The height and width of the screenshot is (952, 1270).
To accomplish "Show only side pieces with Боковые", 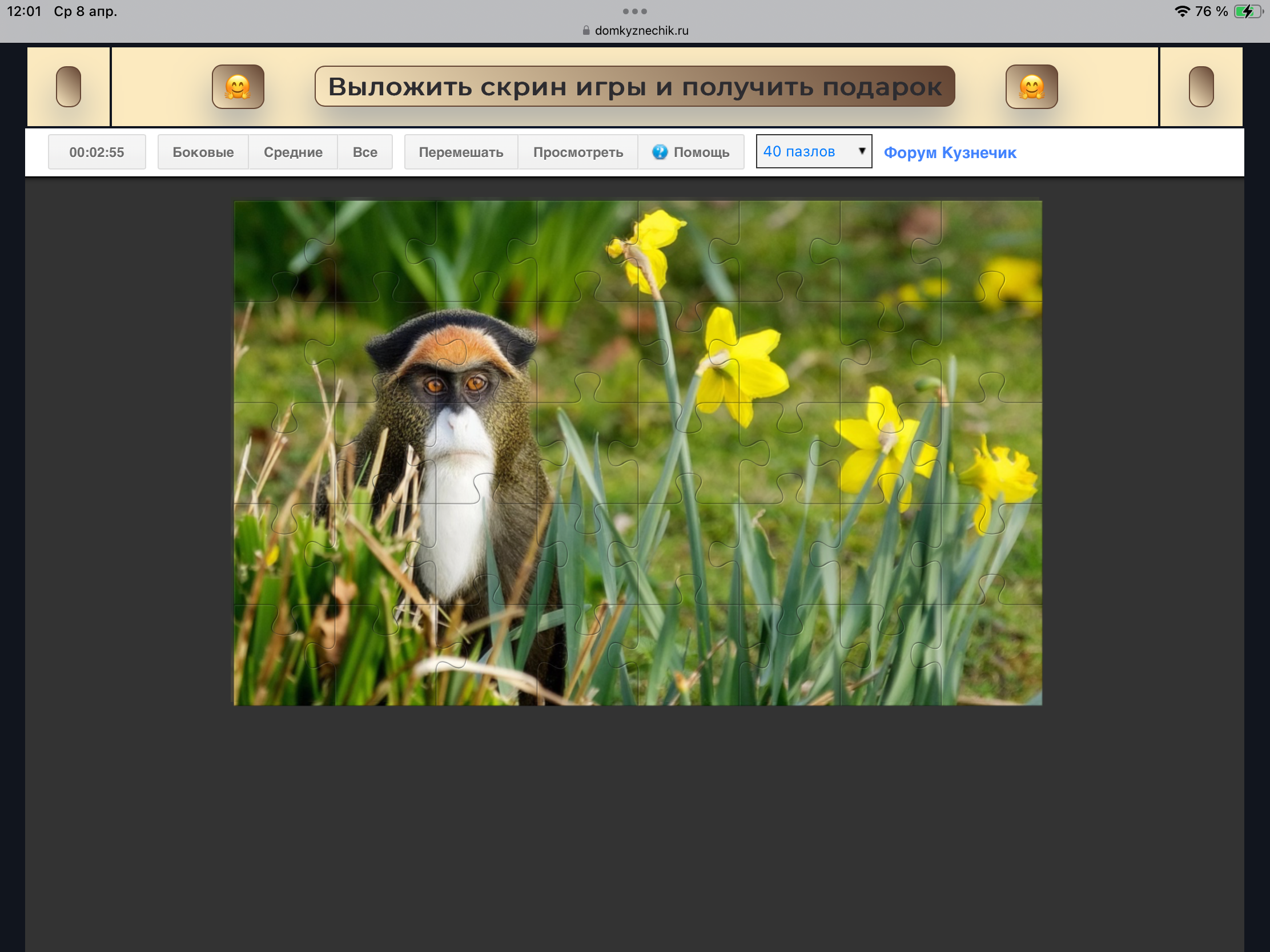I will 203,152.
